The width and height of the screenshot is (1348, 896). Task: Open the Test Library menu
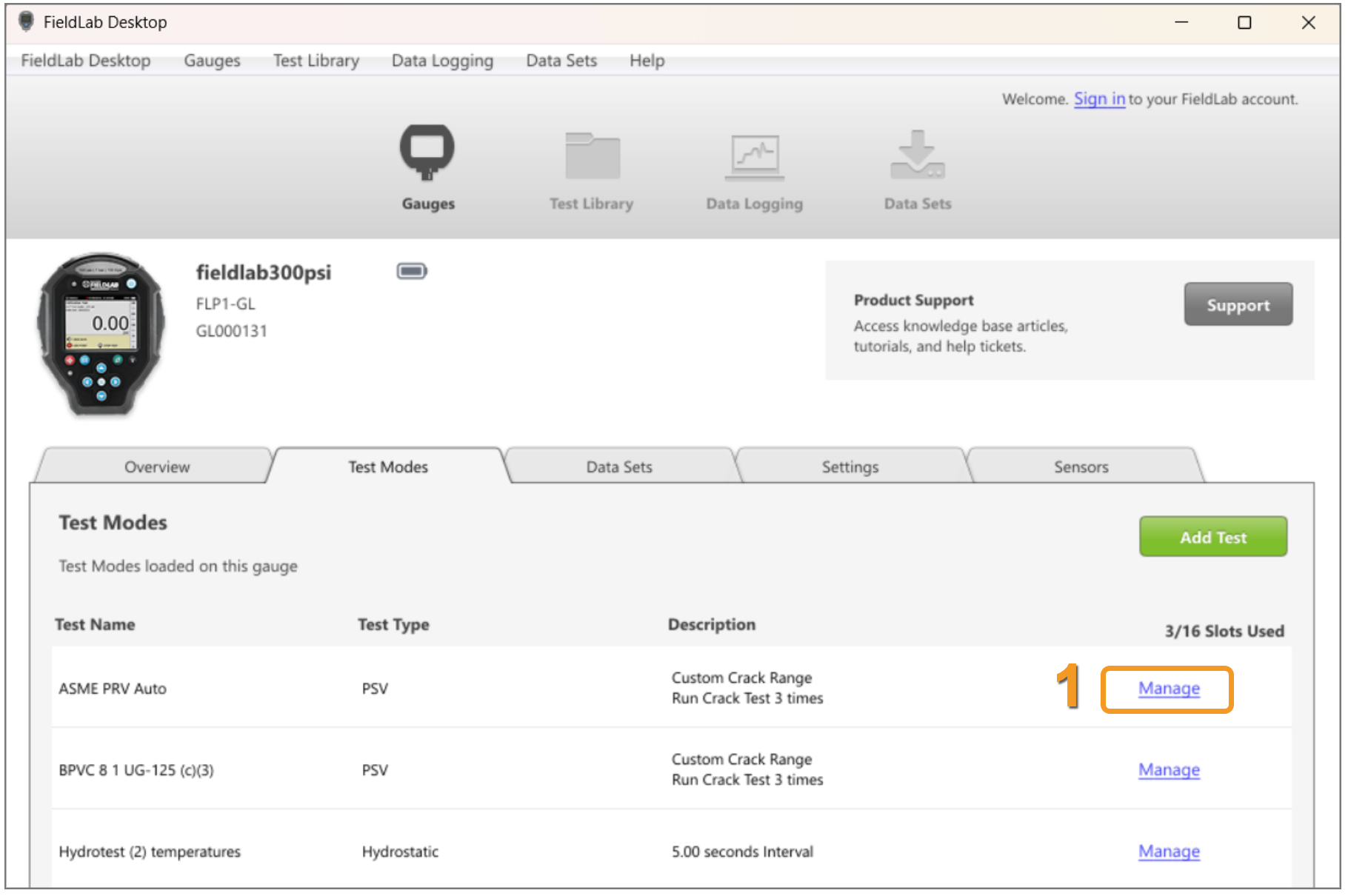click(x=316, y=61)
